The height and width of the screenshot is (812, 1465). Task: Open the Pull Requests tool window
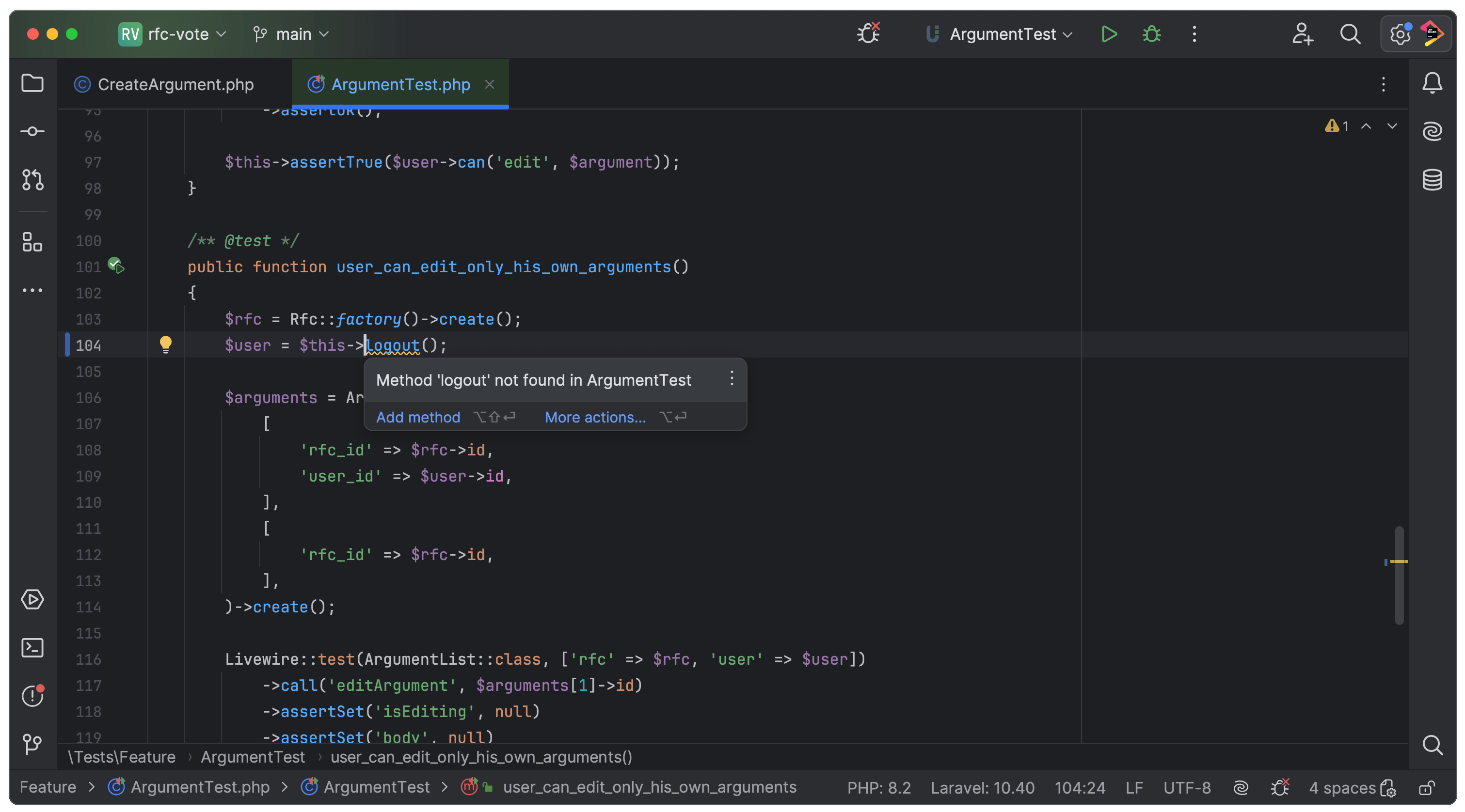(32, 180)
